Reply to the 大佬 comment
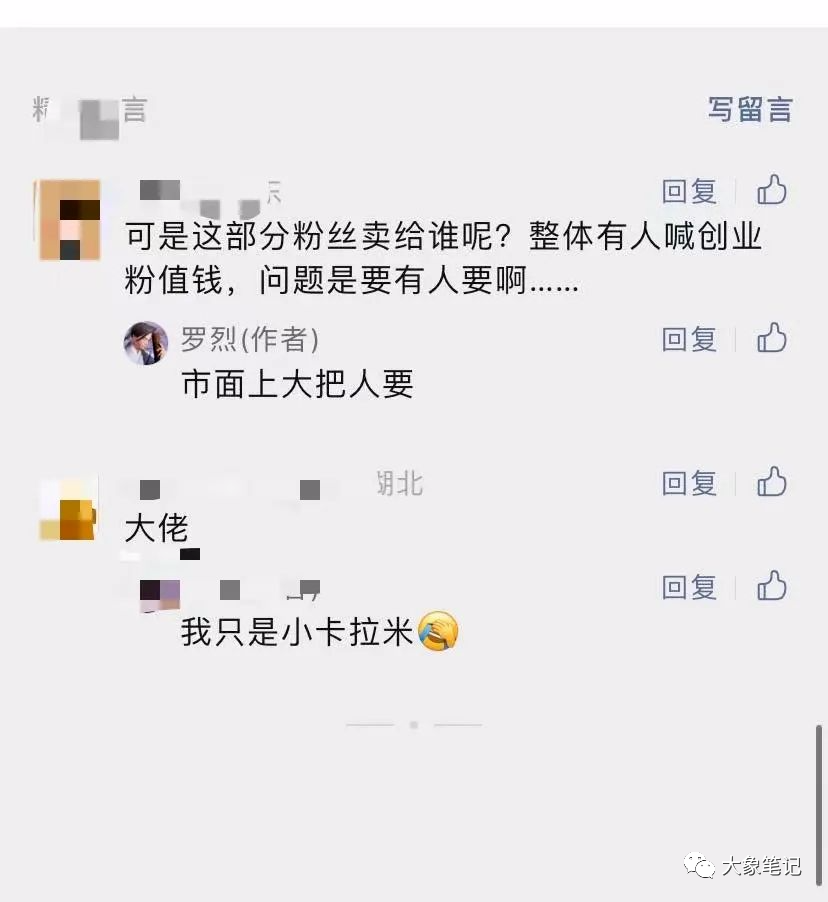The width and height of the screenshot is (828, 902). pyautogui.click(x=689, y=483)
